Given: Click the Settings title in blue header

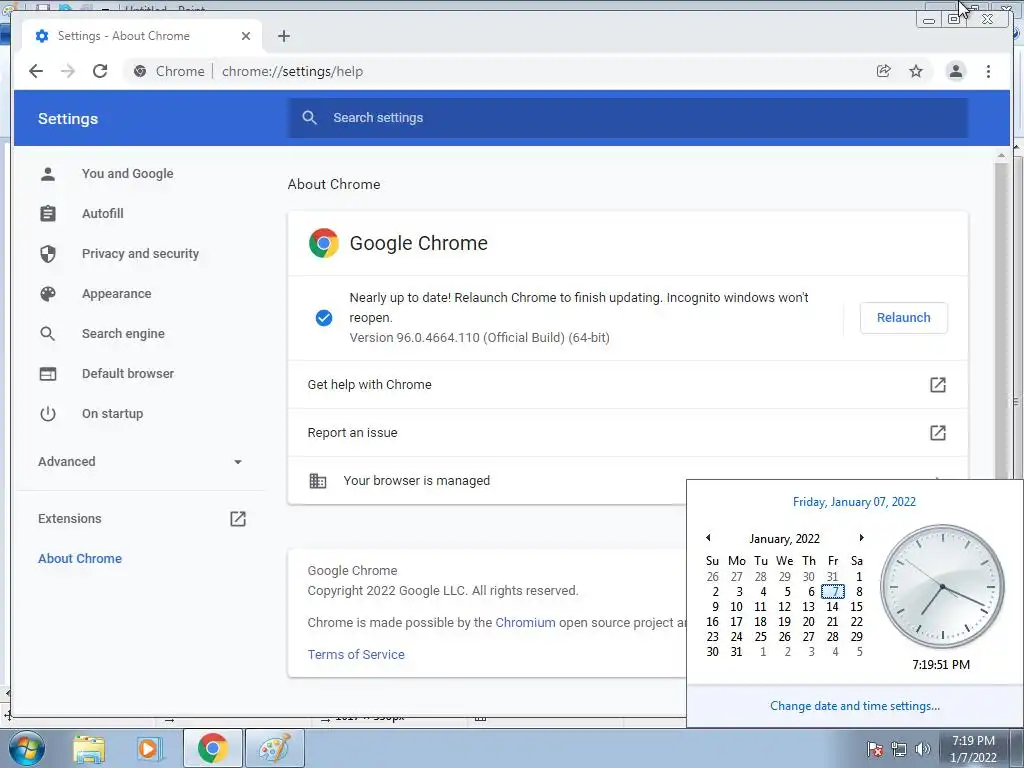Looking at the screenshot, I should click(x=68, y=119).
